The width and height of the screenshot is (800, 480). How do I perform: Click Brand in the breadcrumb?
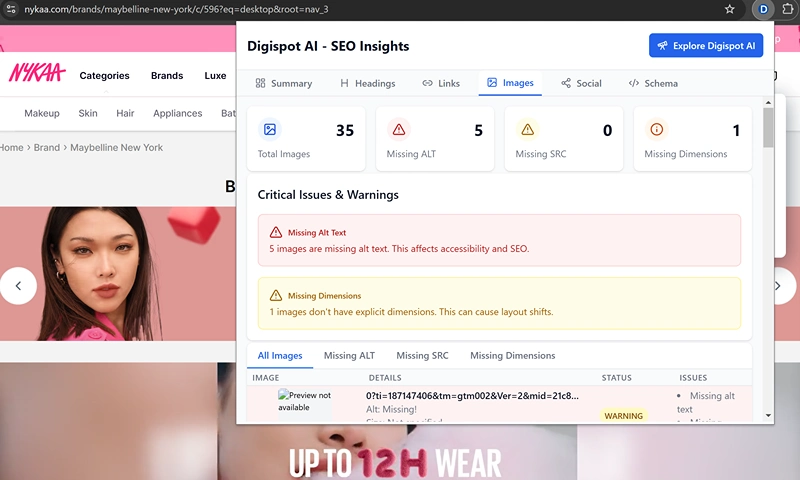tap(46, 147)
